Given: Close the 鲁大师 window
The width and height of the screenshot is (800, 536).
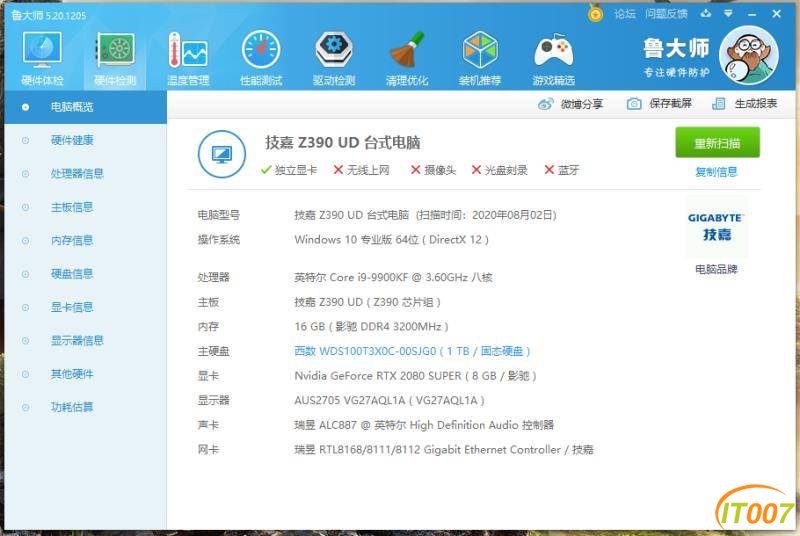Looking at the screenshot, I should coord(777,14).
